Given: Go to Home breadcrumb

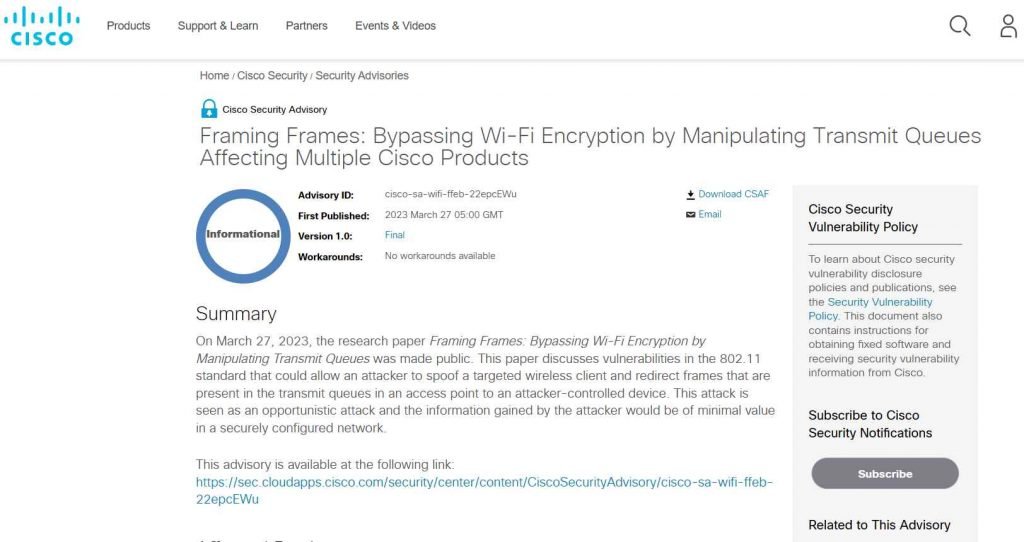Looking at the screenshot, I should pos(214,76).
